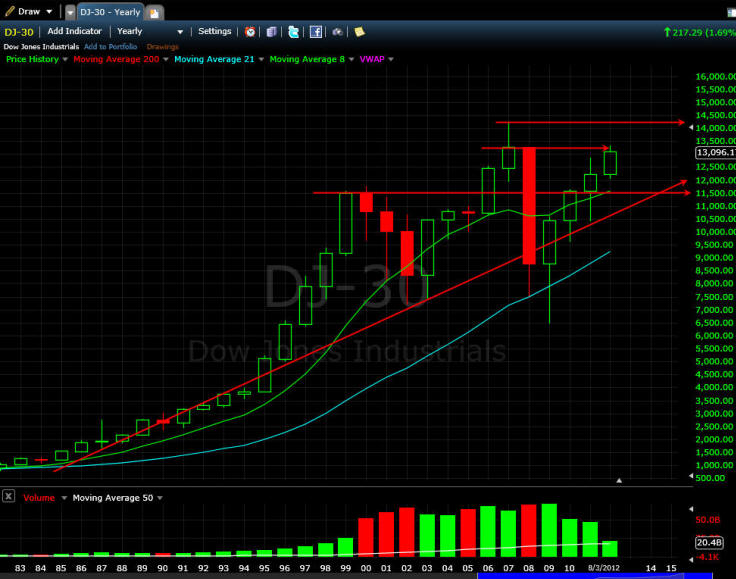
Task: Expand the Price History dropdown arrow
Action: [65, 59]
